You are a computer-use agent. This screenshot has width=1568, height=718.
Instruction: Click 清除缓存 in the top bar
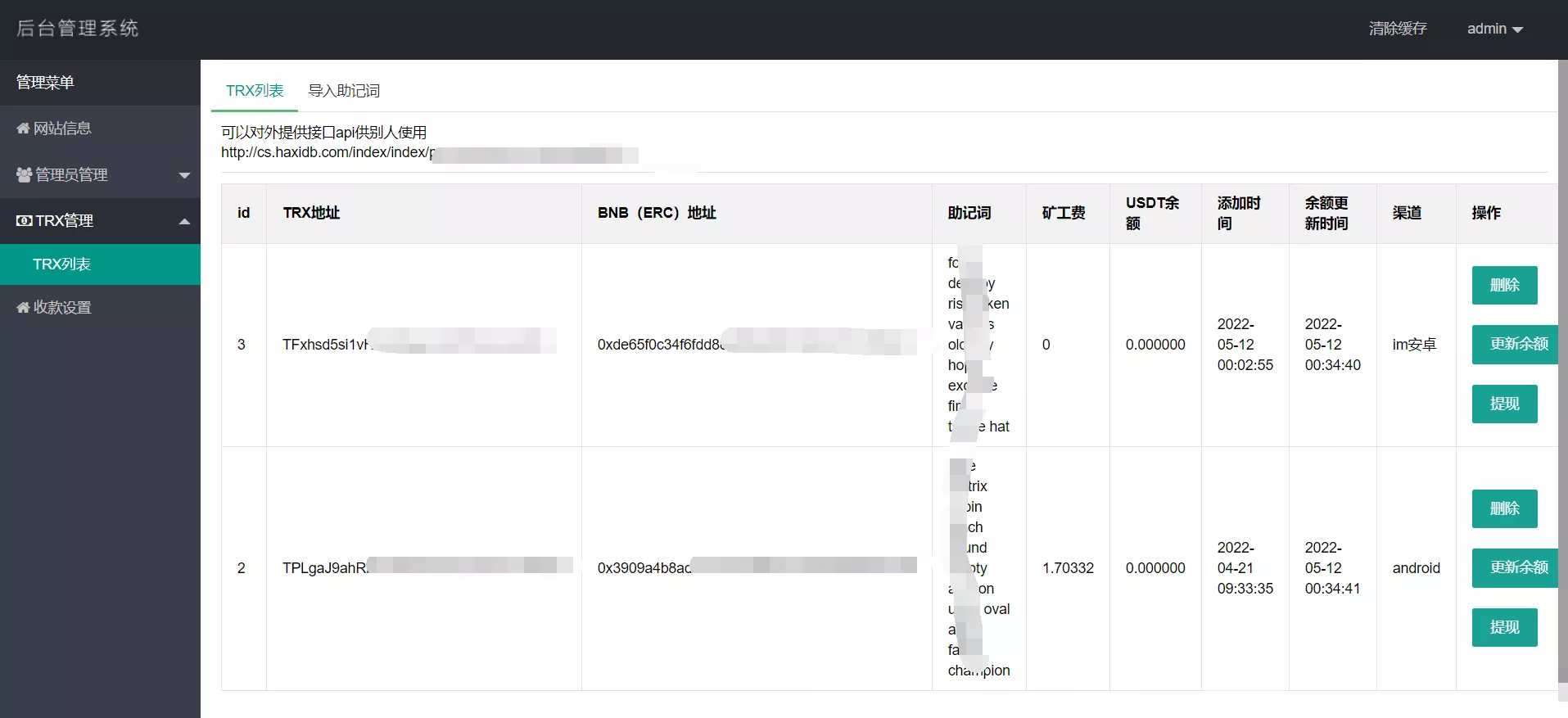pyautogui.click(x=1397, y=29)
